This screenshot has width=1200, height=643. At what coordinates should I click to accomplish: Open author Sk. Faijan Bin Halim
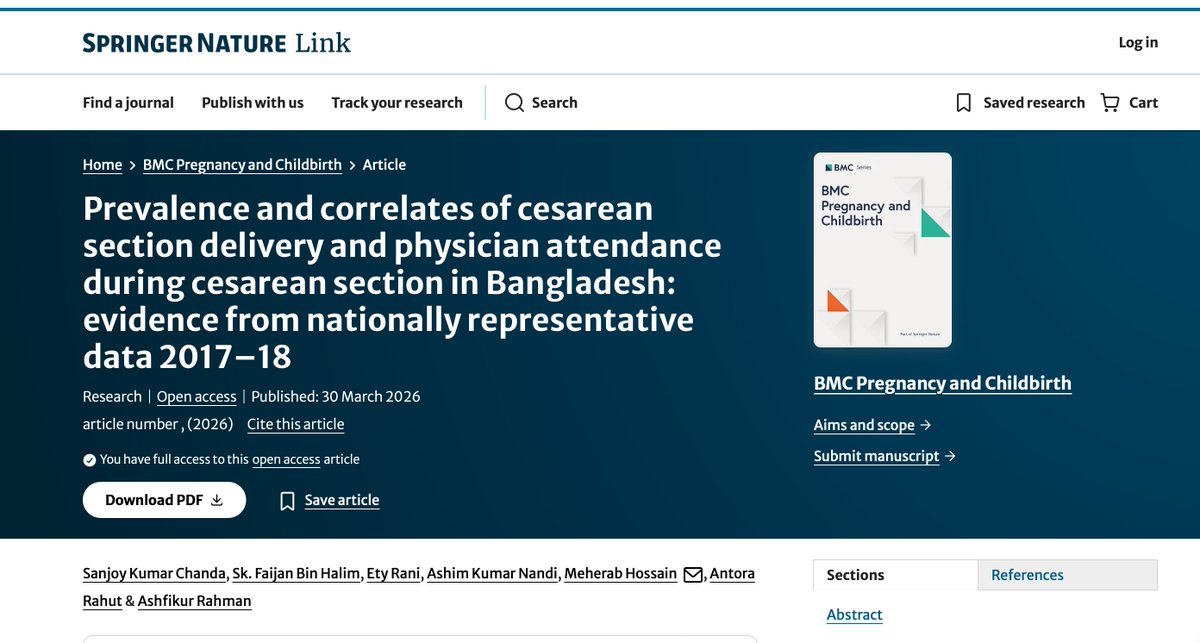tap(296, 574)
